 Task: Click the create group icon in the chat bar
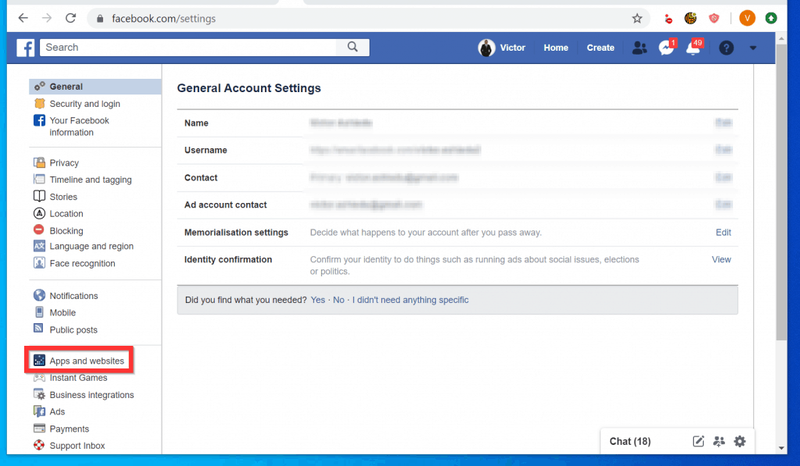click(719, 441)
